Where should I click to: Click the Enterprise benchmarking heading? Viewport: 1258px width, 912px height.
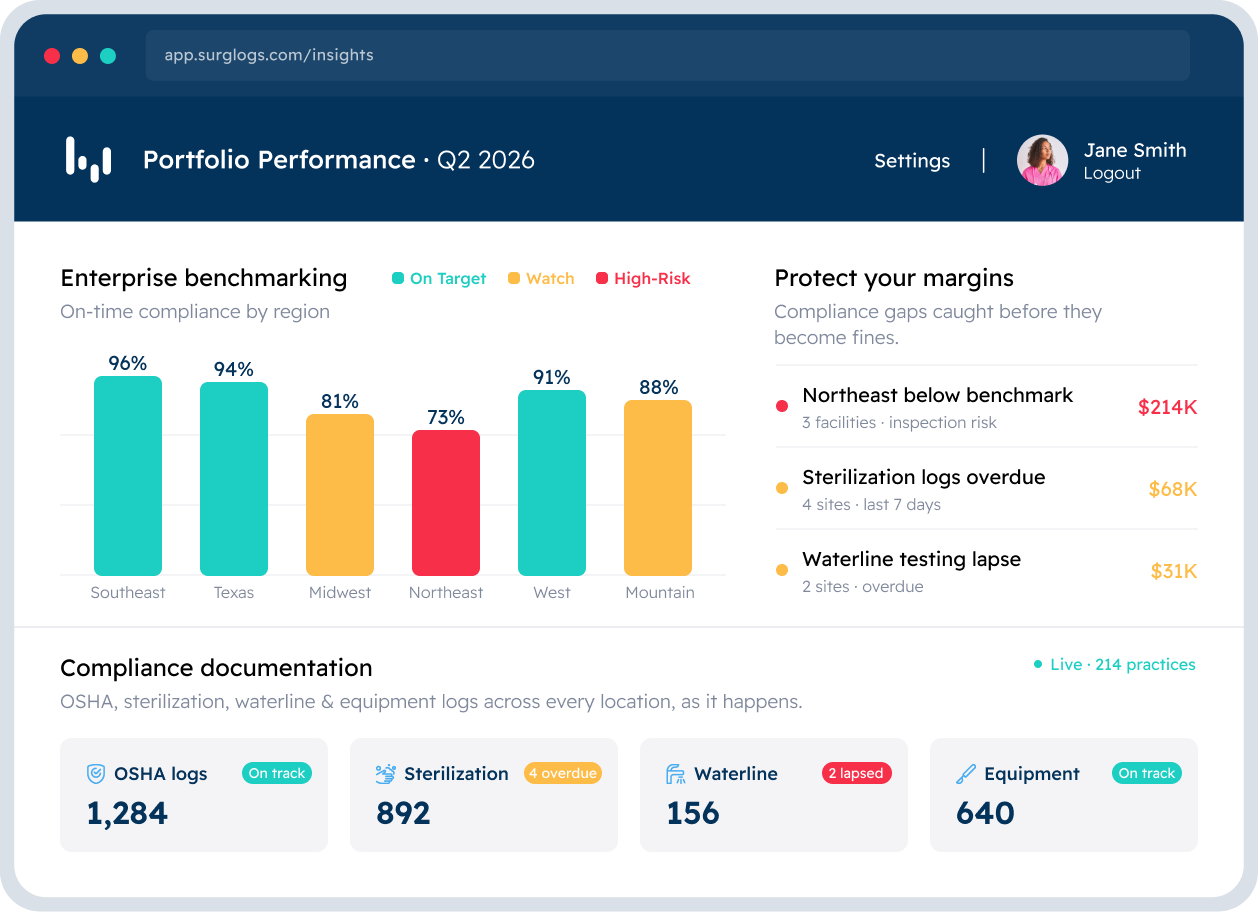204,278
